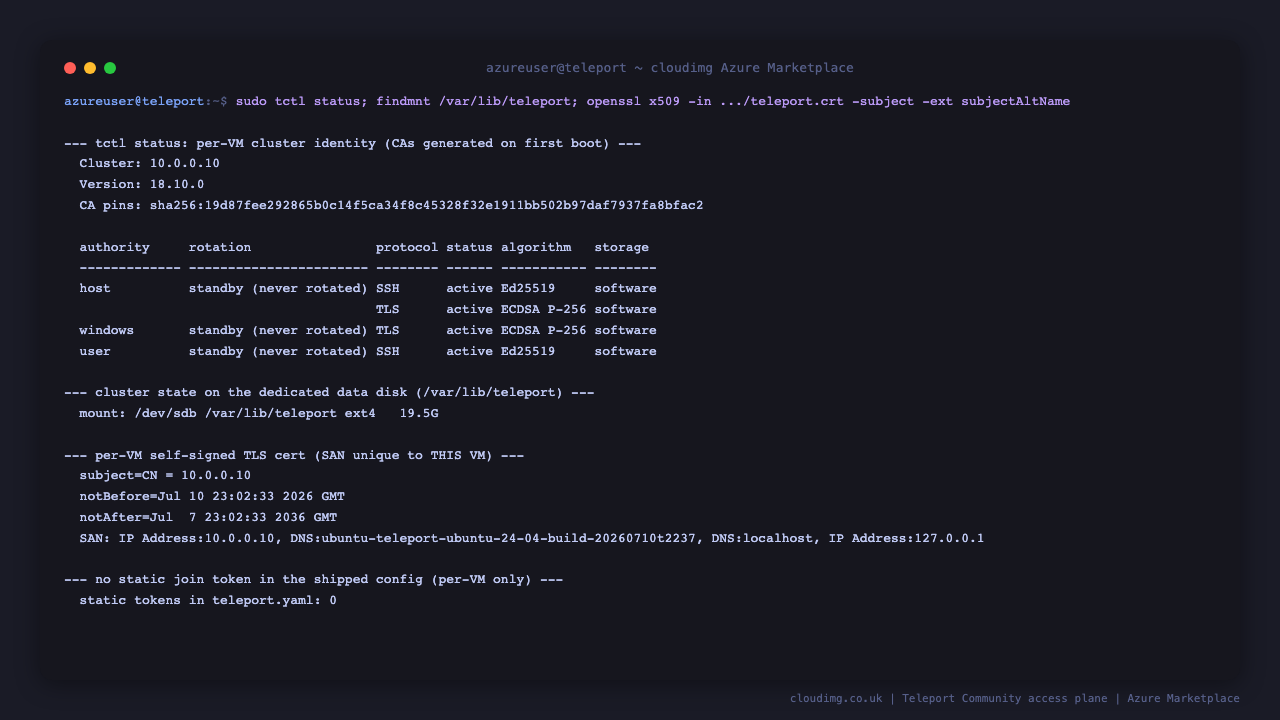Click the 'cluster state on the dedicated data disk' heading
The height and width of the screenshot is (720, 1280).
pyautogui.click(x=329, y=392)
